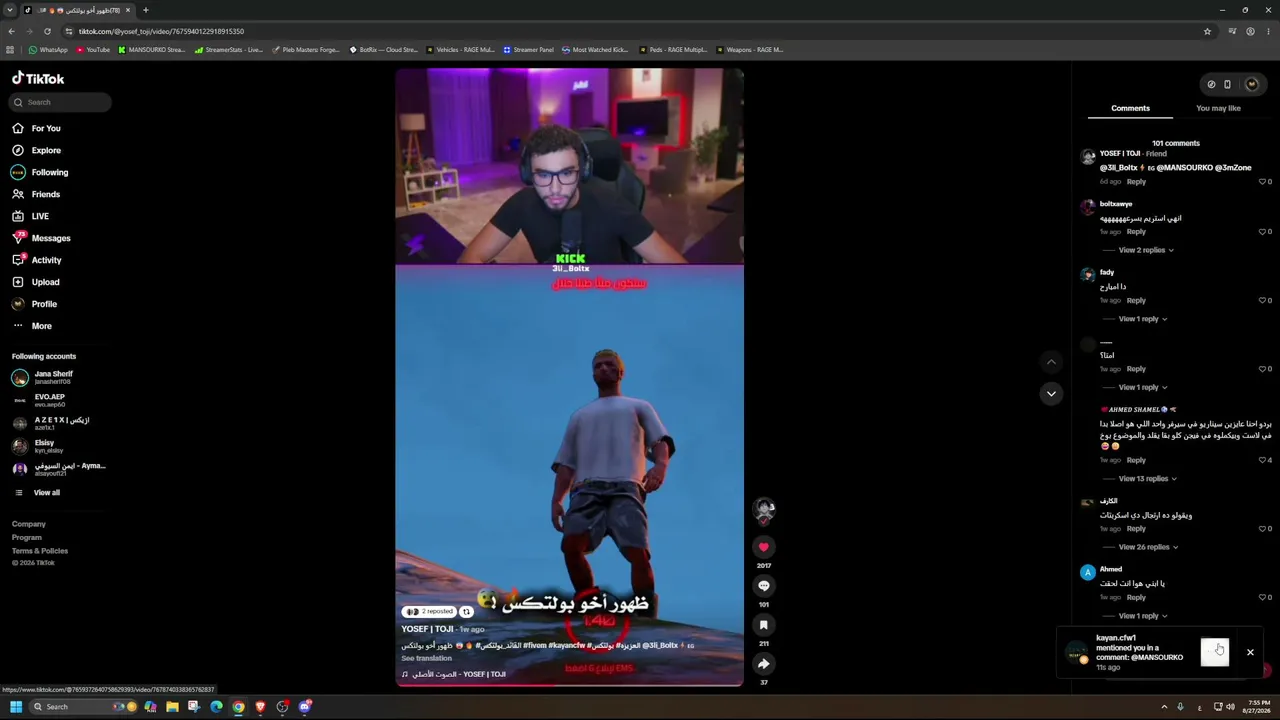This screenshot has width=1280, height=720.
Task: Share the video with the arrow icon
Action: (763, 664)
